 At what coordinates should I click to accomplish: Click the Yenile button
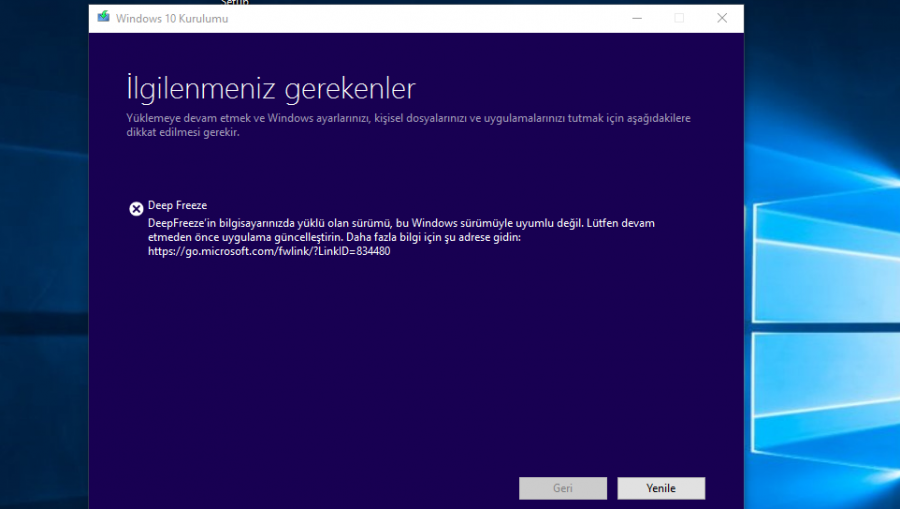[661, 488]
